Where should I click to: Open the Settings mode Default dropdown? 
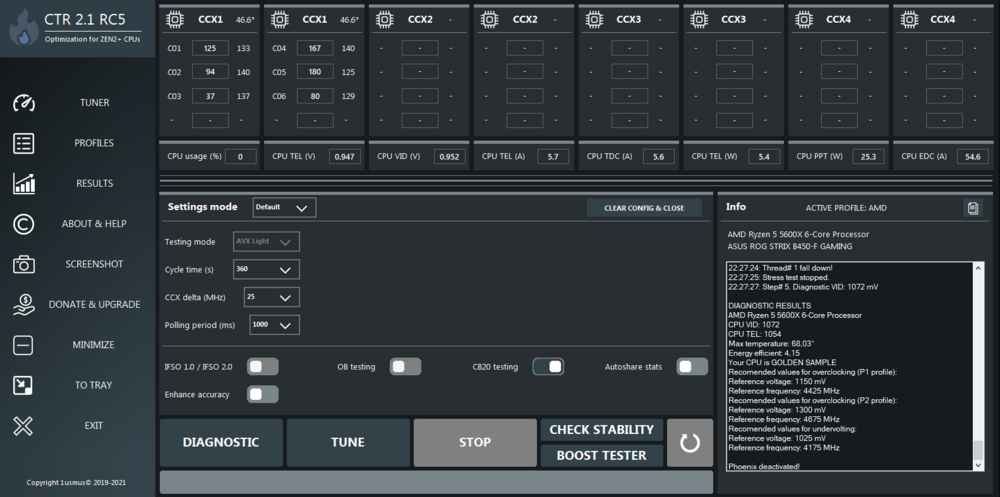pyautogui.click(x=284, y=207)
